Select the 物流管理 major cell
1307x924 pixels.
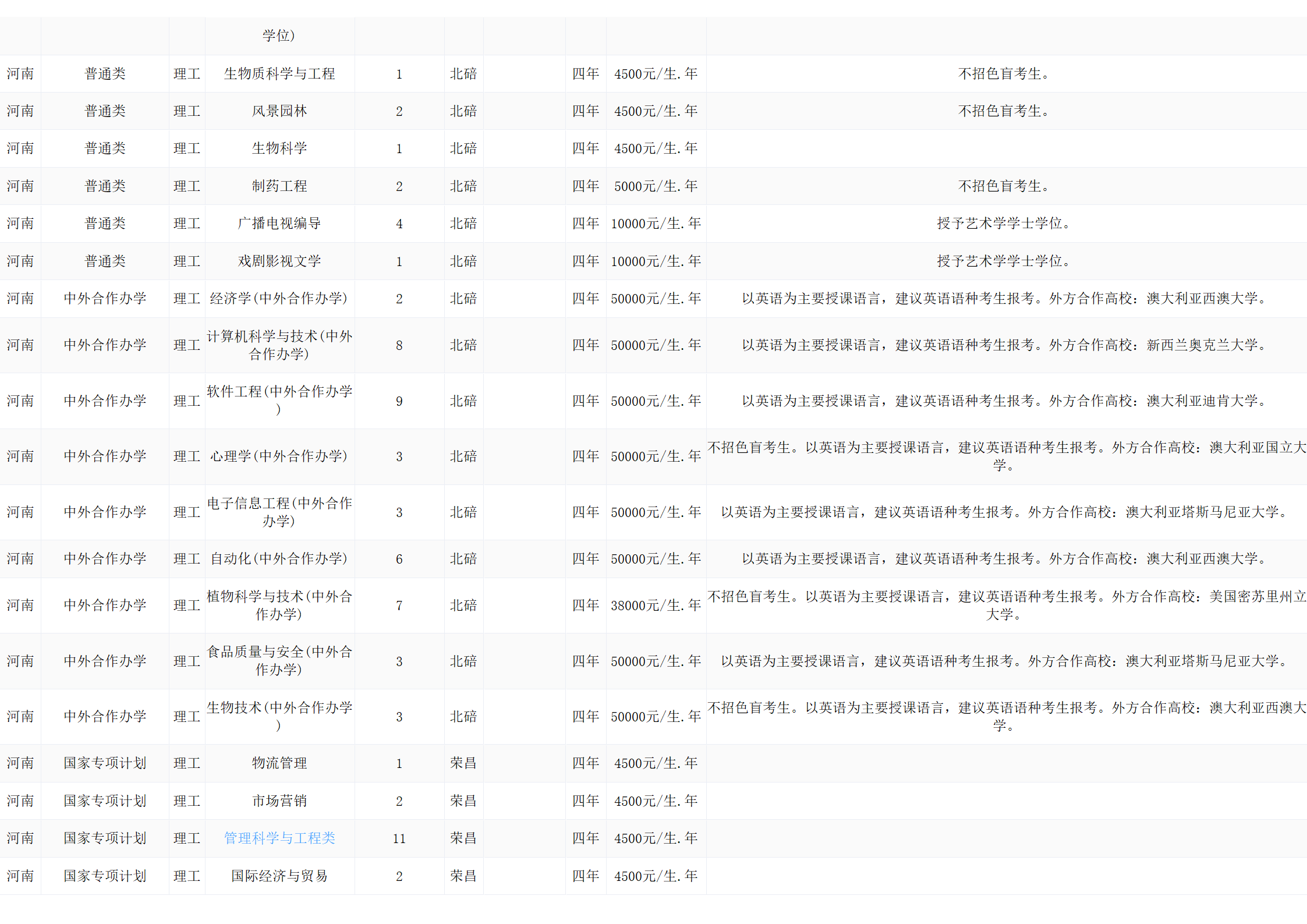click(x=279, y=763)
